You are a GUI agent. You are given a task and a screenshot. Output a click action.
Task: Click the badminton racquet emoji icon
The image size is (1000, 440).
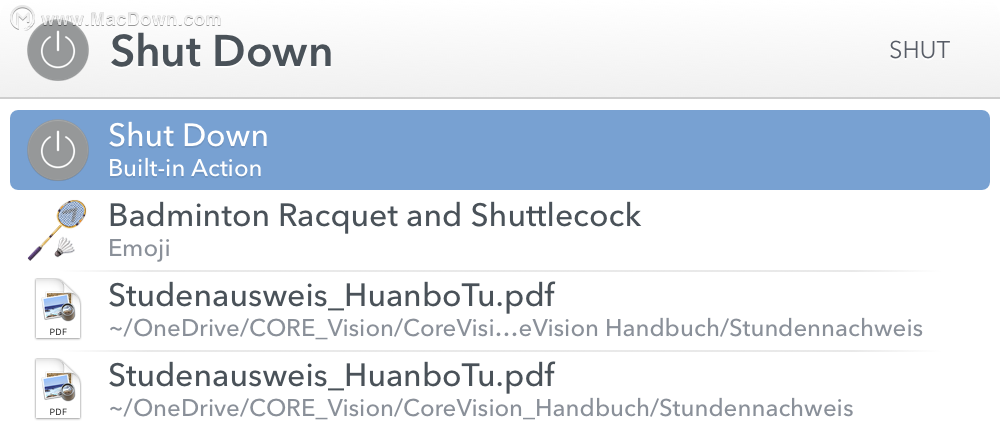pos(56,230)
